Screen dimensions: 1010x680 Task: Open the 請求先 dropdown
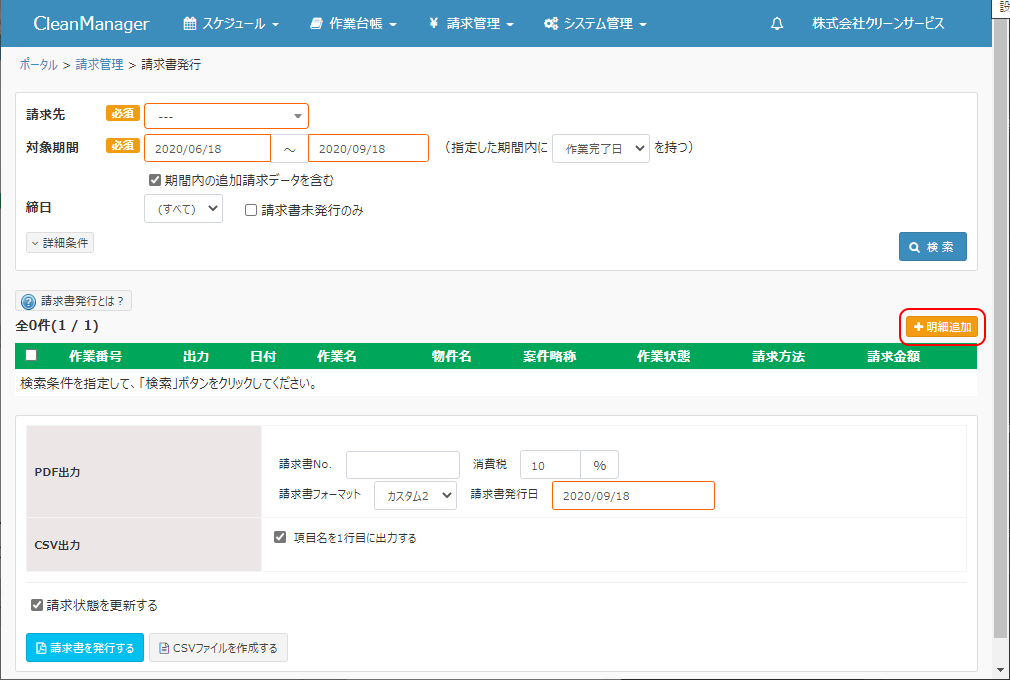point(227,116)
